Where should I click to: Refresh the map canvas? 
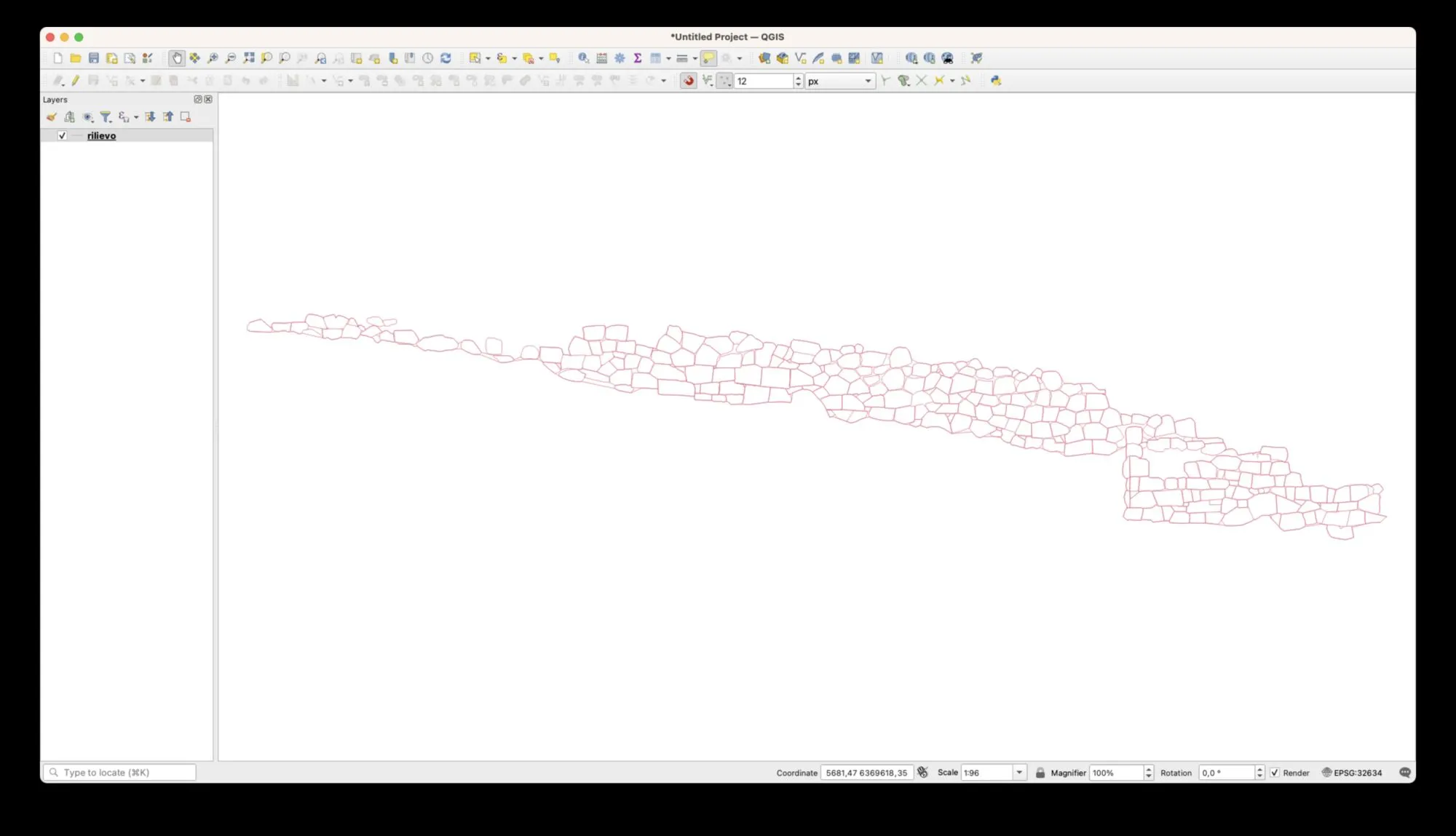[x=446, y=58]
